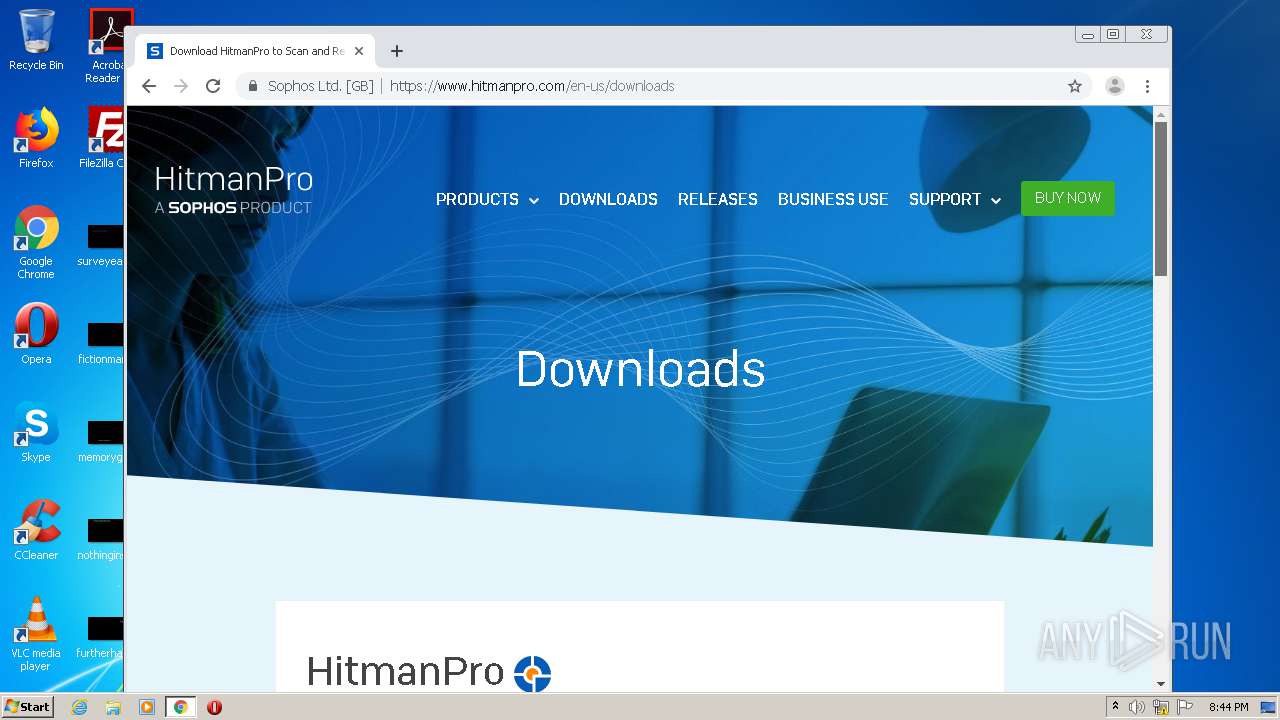Open the Chrome three-dot menu

1148,86
